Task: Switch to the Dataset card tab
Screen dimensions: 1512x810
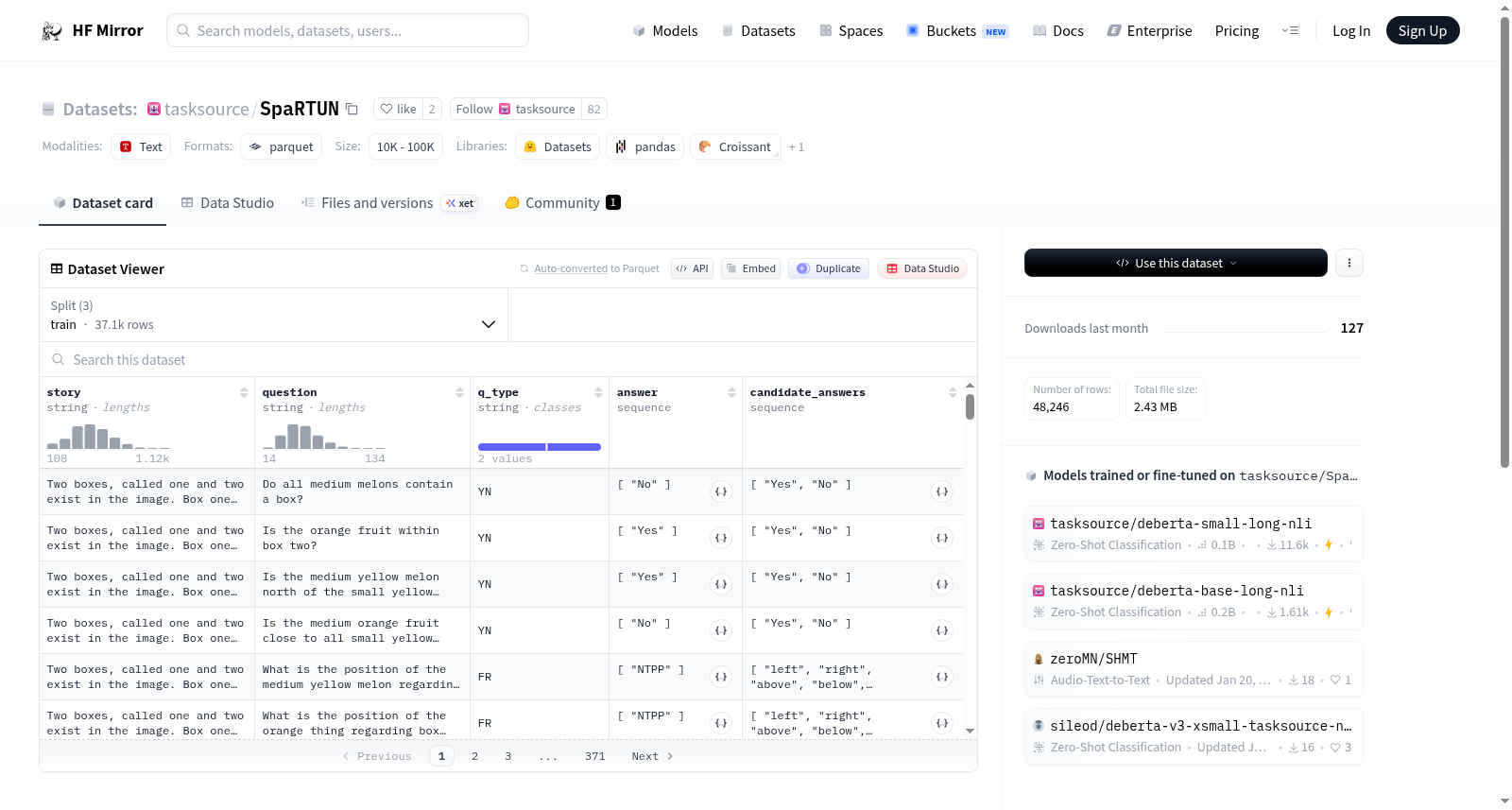Action: [102, 203]
